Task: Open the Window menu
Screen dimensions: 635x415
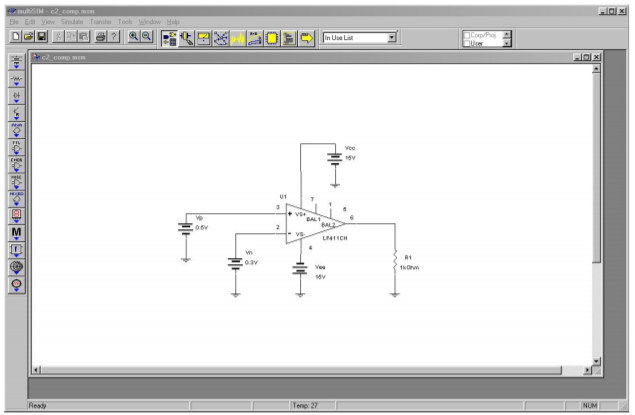Action: click(149, 21)
